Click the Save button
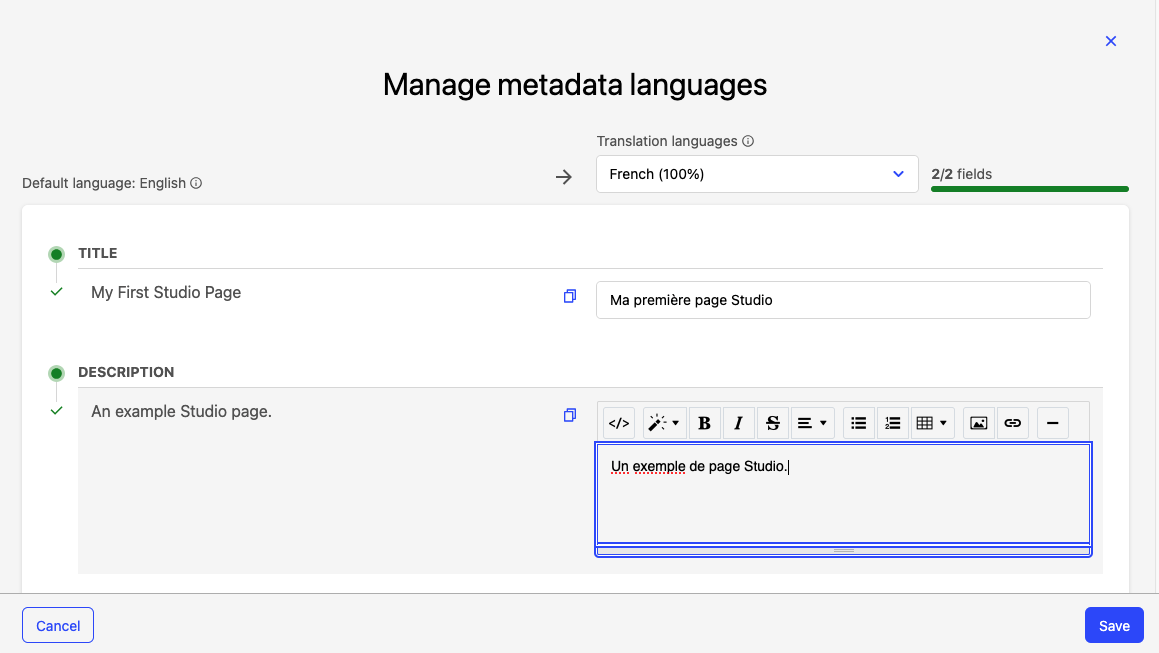Image resolution: width=1159 pixels, height=653 pixels. (1113, 626)
